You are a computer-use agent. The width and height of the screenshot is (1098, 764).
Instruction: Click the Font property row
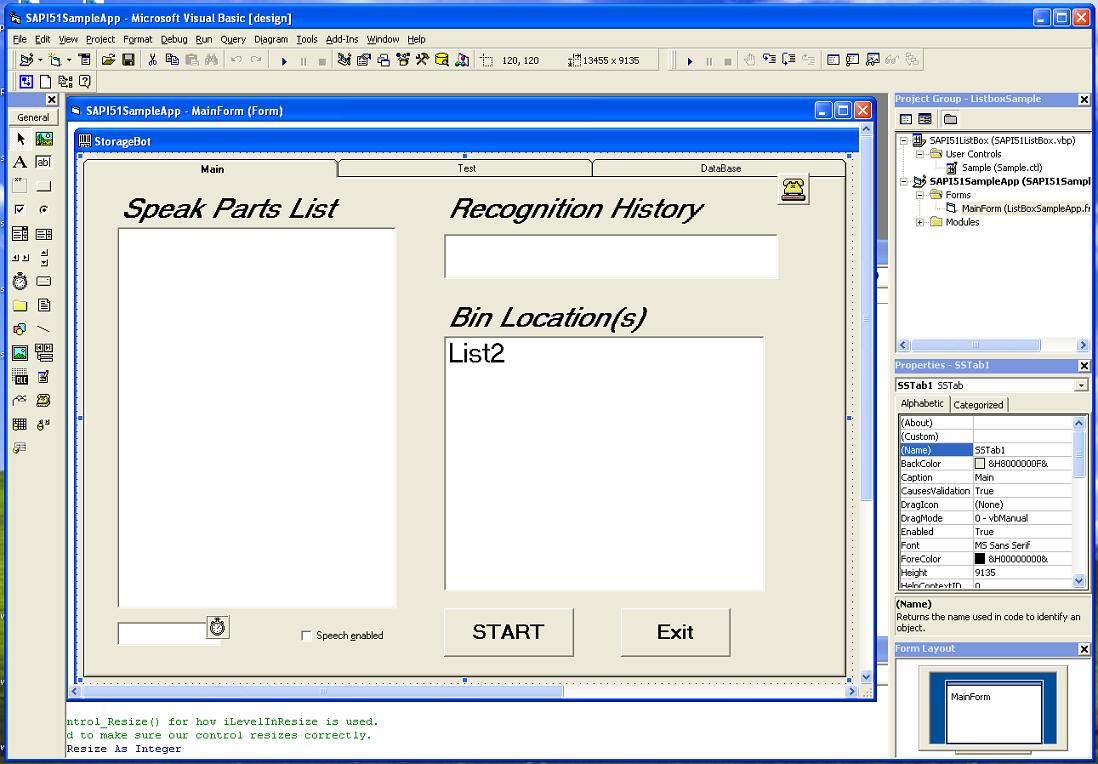pyautogui.click(x=986, y=546)
